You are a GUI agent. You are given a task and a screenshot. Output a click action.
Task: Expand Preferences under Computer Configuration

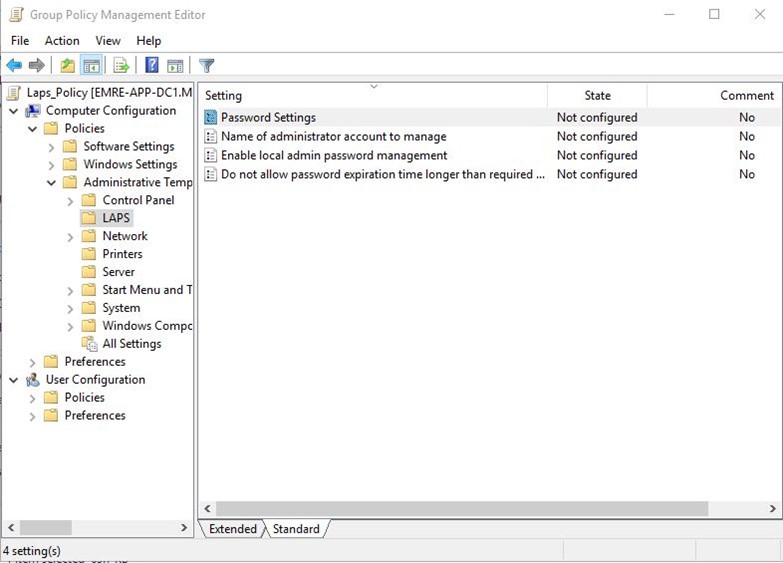[33, 362]
